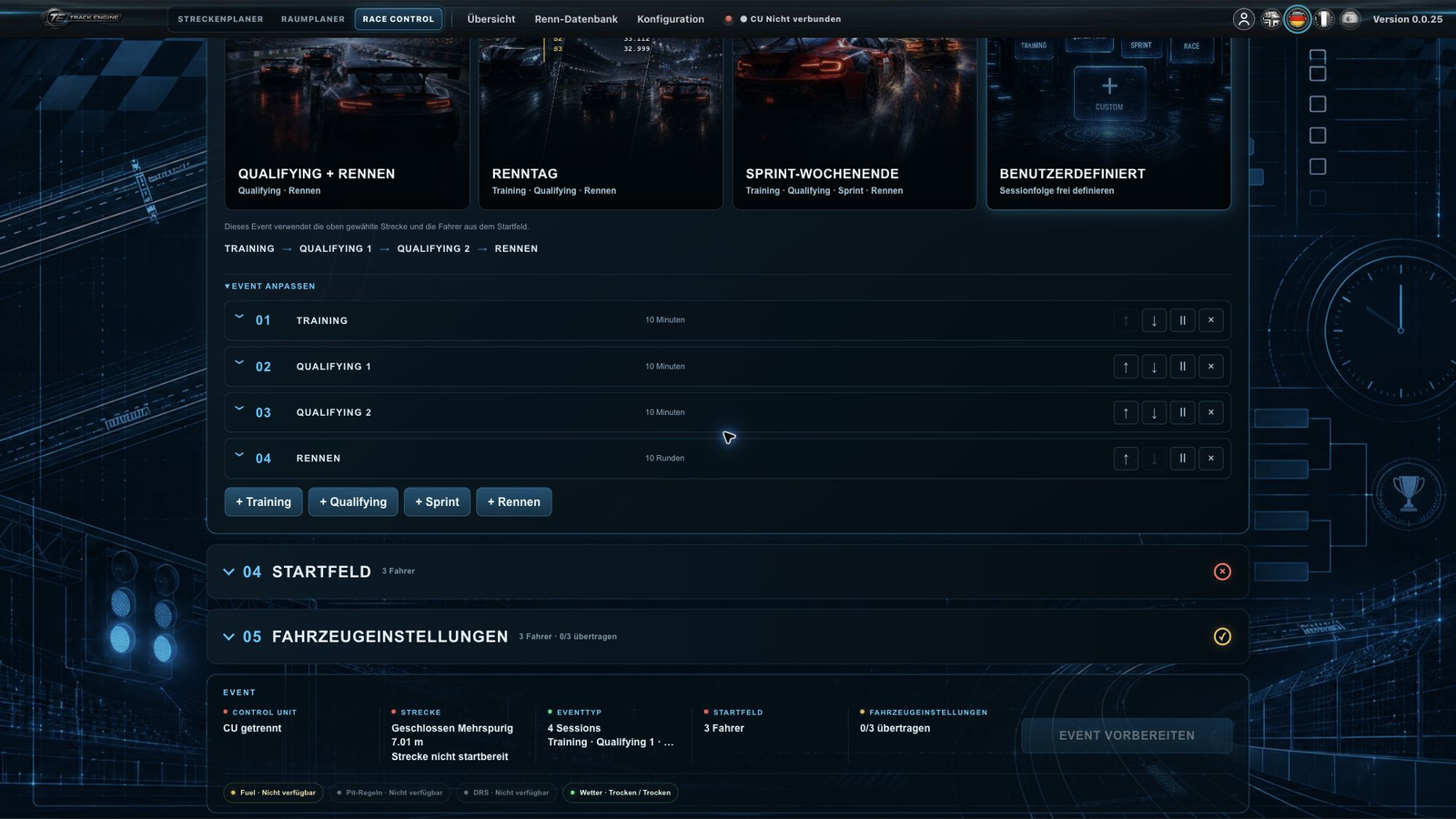Expand the 02 Qualifying 1 row
The width and height of the screenshot is (1456, 819).
click(x=239, y=362)
